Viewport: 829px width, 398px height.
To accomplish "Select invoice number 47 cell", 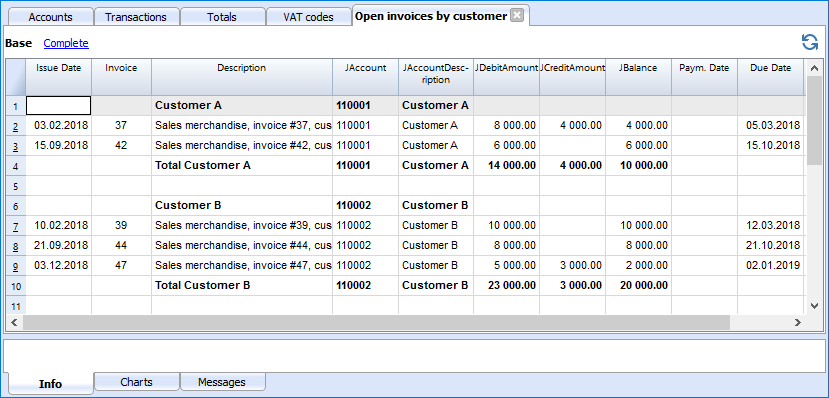I will coord(121,265).
